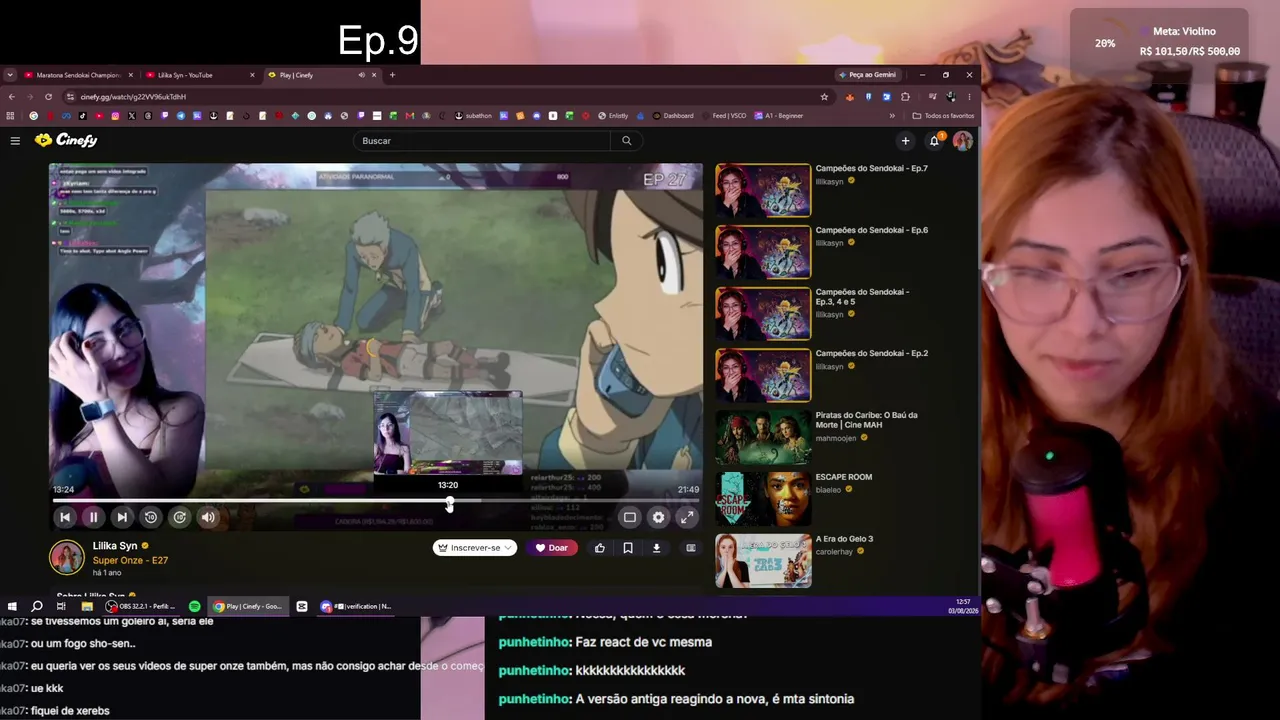Viewport: 1280px width, 720px height.
Task: Open the subathon bookmark
Action: point(473,116)
